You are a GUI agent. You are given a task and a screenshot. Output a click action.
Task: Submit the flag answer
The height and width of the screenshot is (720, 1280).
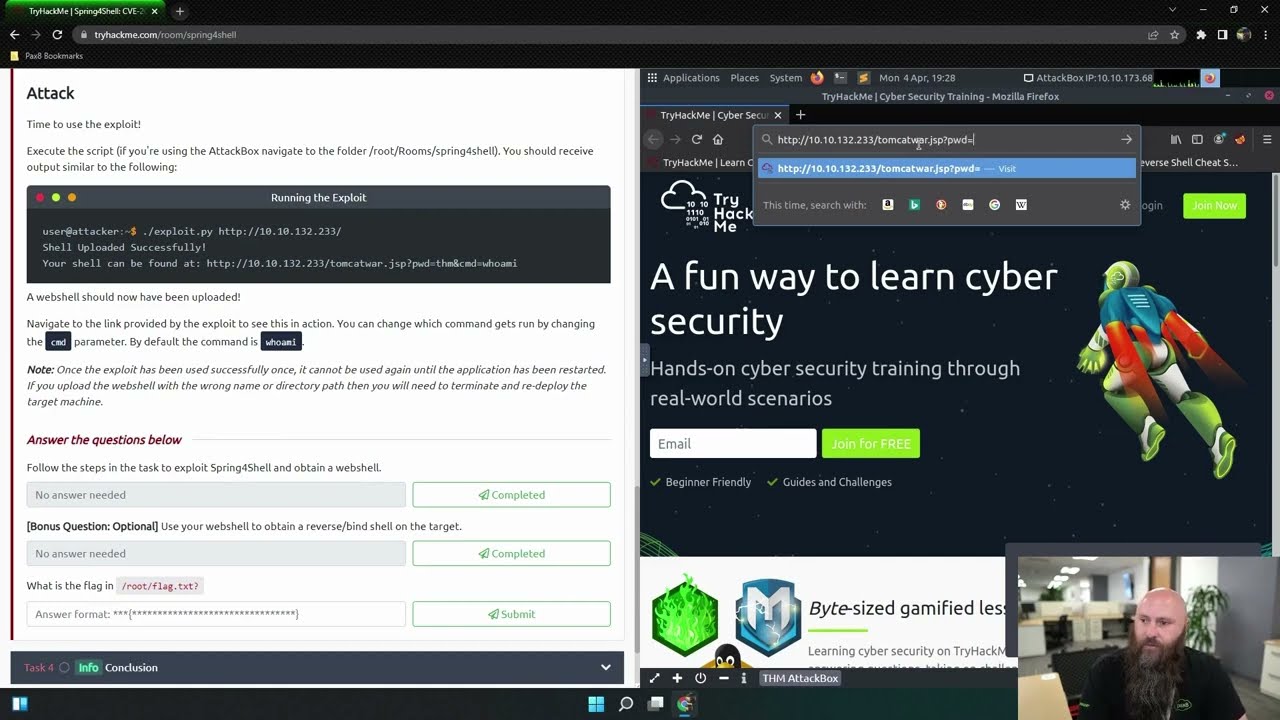pos(511,614)
